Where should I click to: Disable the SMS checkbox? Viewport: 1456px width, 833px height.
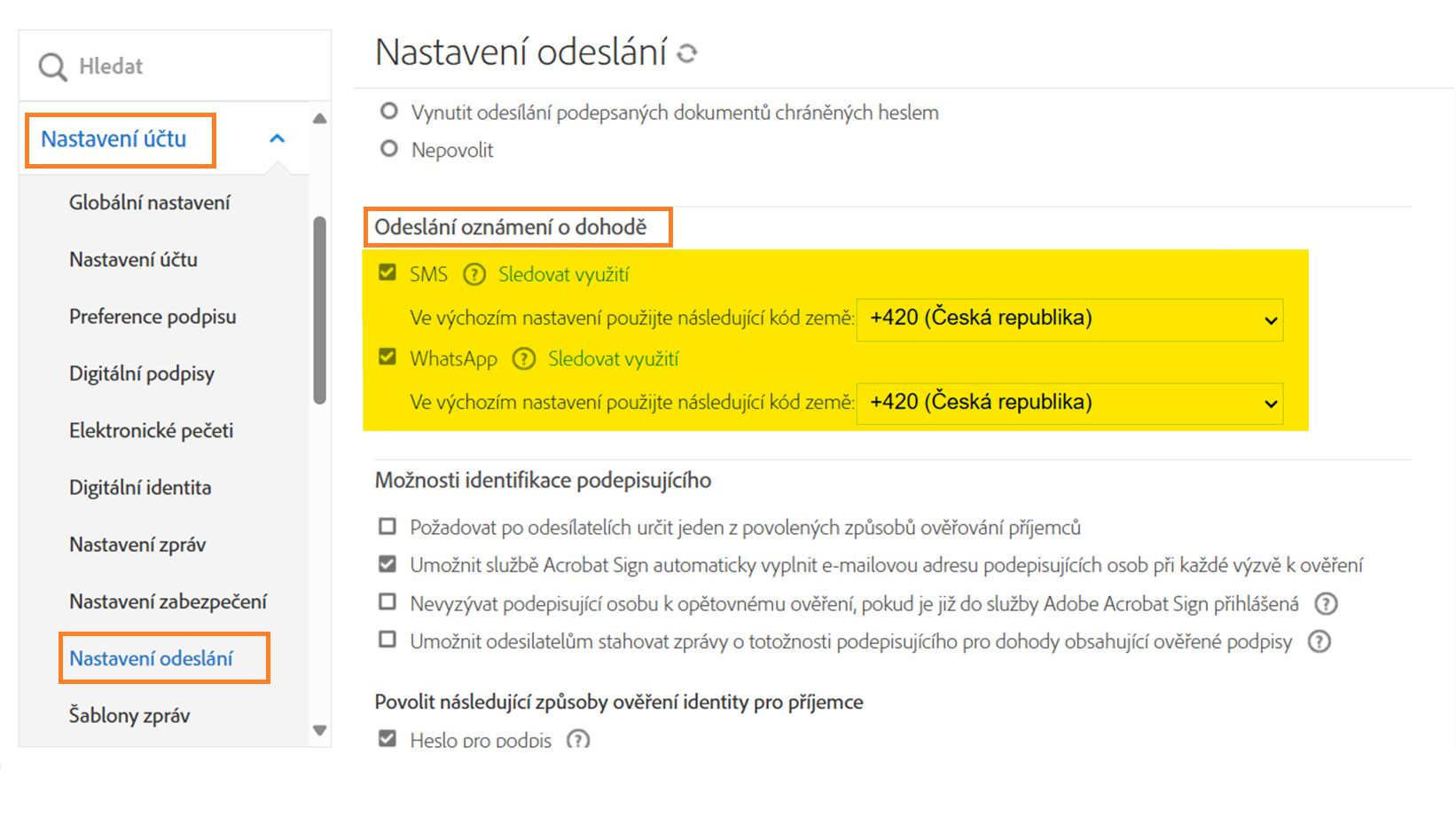(x=387, y=273)
